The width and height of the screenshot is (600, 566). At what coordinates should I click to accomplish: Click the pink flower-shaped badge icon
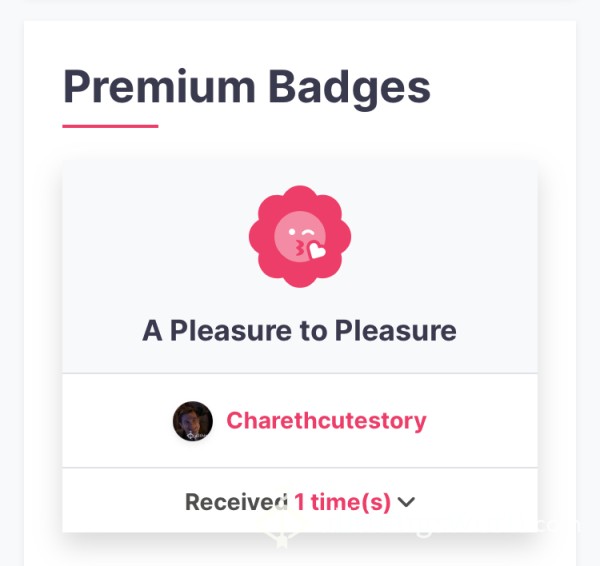300,237
